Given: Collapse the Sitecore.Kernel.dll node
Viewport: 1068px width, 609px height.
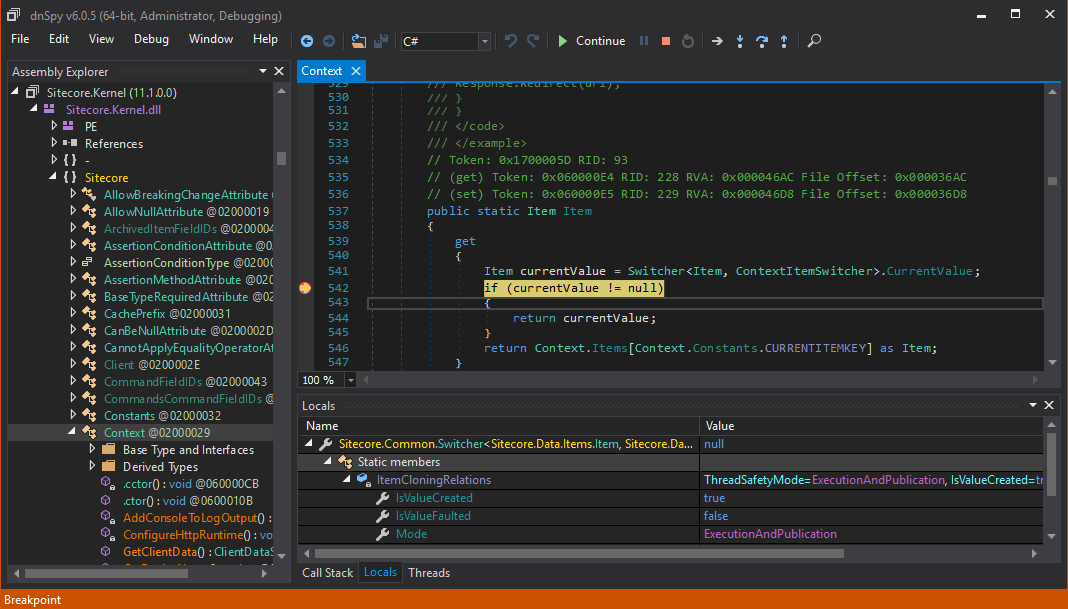Looking at the screenshot, I should 33,108.
